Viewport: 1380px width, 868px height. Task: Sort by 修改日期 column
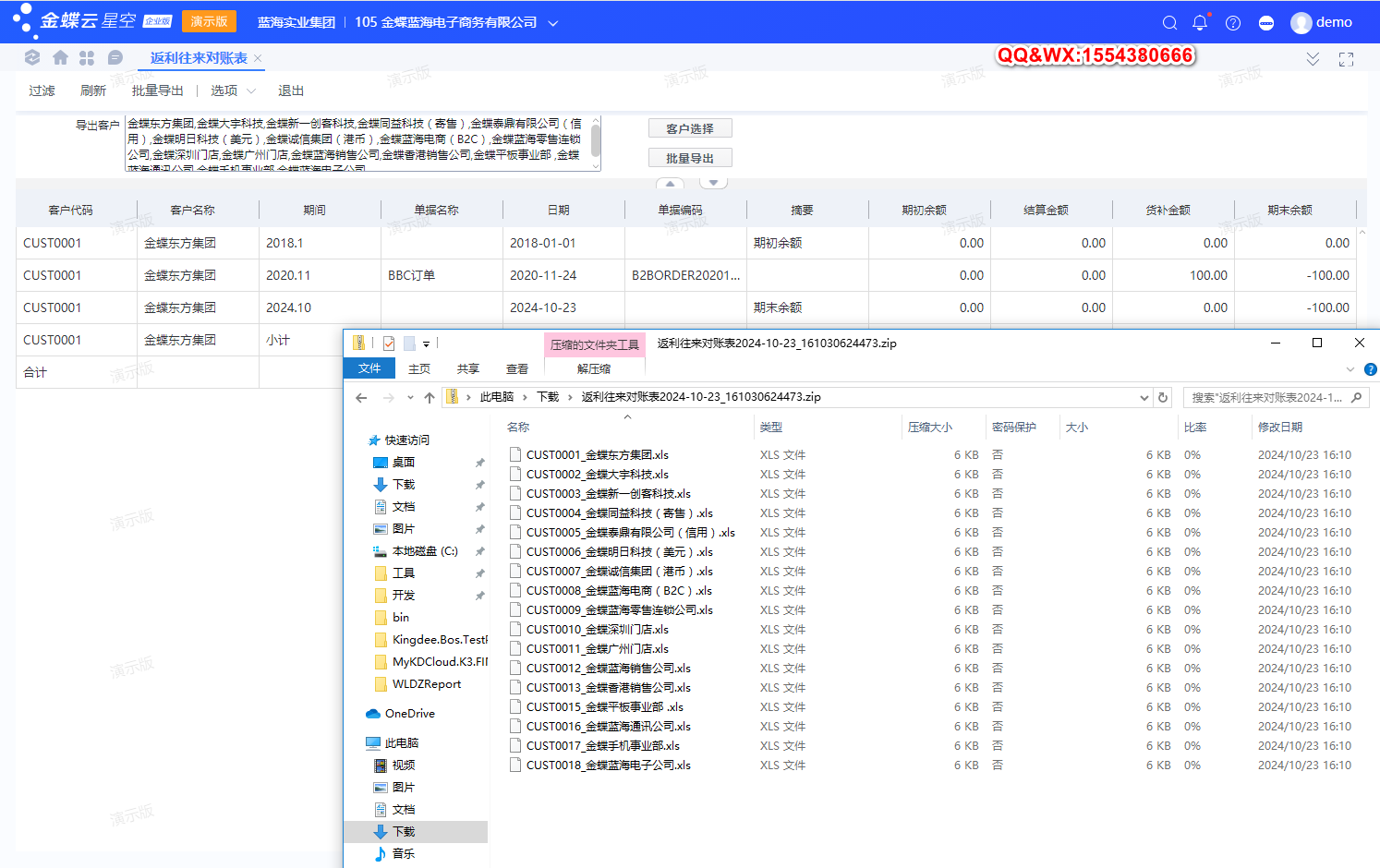[1280, 428]
